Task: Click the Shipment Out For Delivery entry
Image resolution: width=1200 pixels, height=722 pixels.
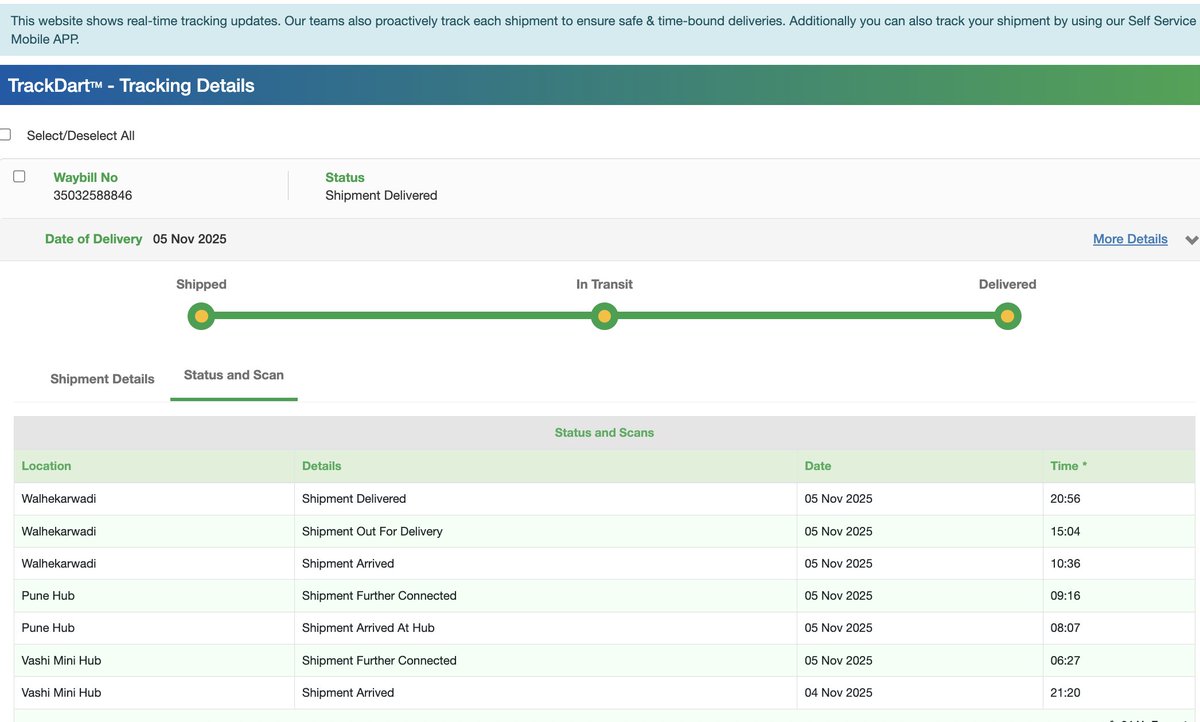Action: click(x=372, y=531)
